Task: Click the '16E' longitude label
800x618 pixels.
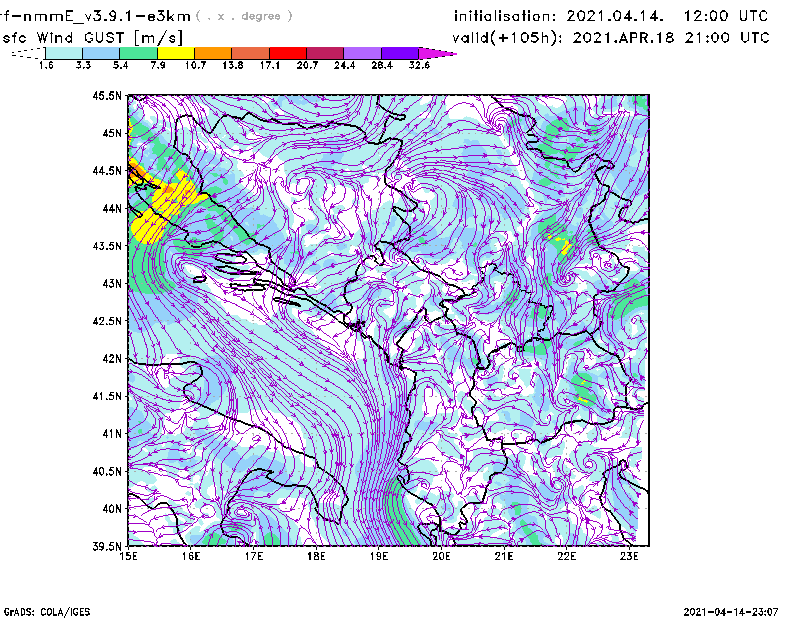Action: [191, 556]
